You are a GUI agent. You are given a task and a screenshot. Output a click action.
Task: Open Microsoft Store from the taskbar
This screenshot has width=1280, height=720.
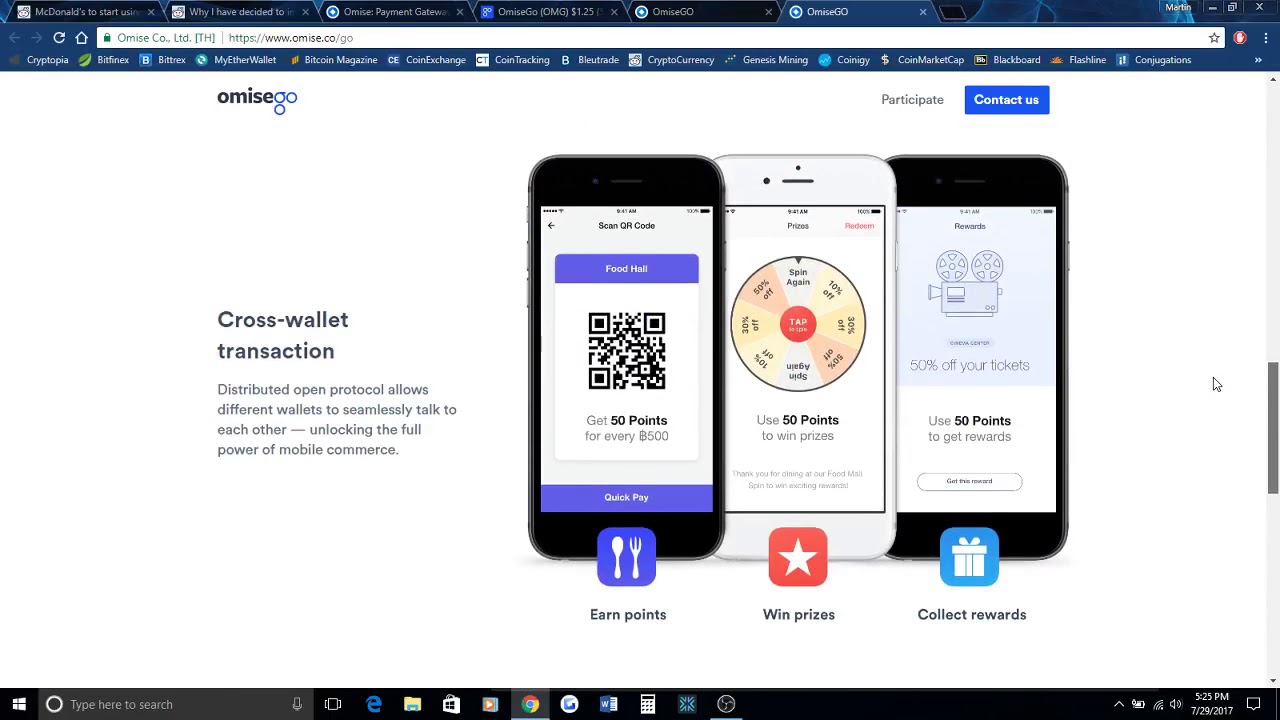(451, 704)
